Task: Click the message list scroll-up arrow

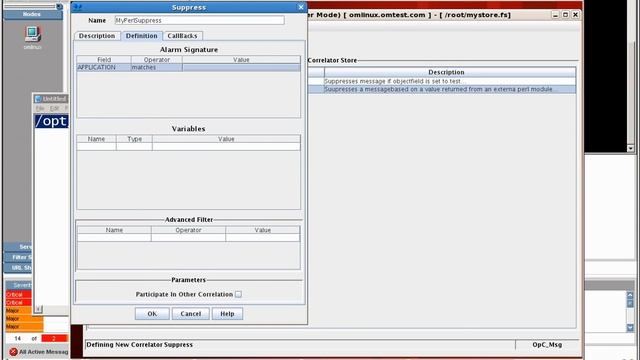Action: [x=630, y=295]
